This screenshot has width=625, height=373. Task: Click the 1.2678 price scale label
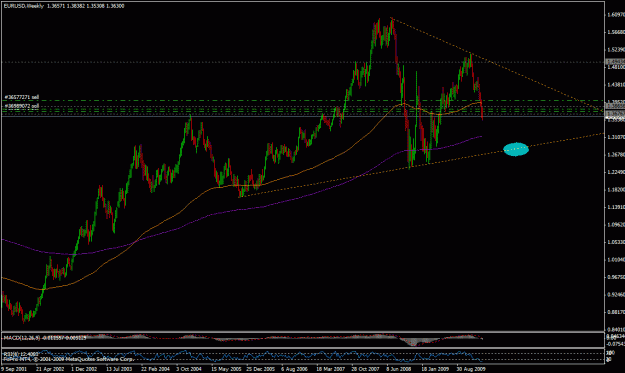coord(616,155)
